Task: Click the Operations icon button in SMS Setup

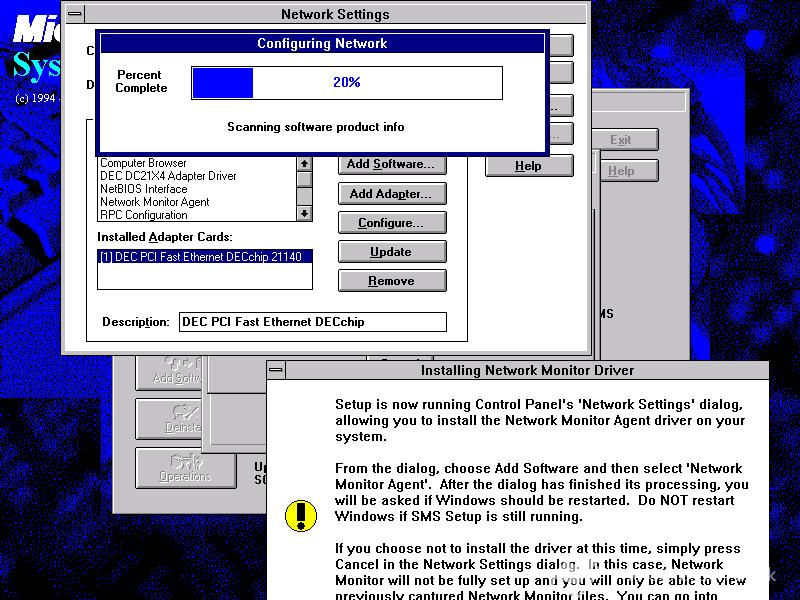Action: click(x=185, y=468)
